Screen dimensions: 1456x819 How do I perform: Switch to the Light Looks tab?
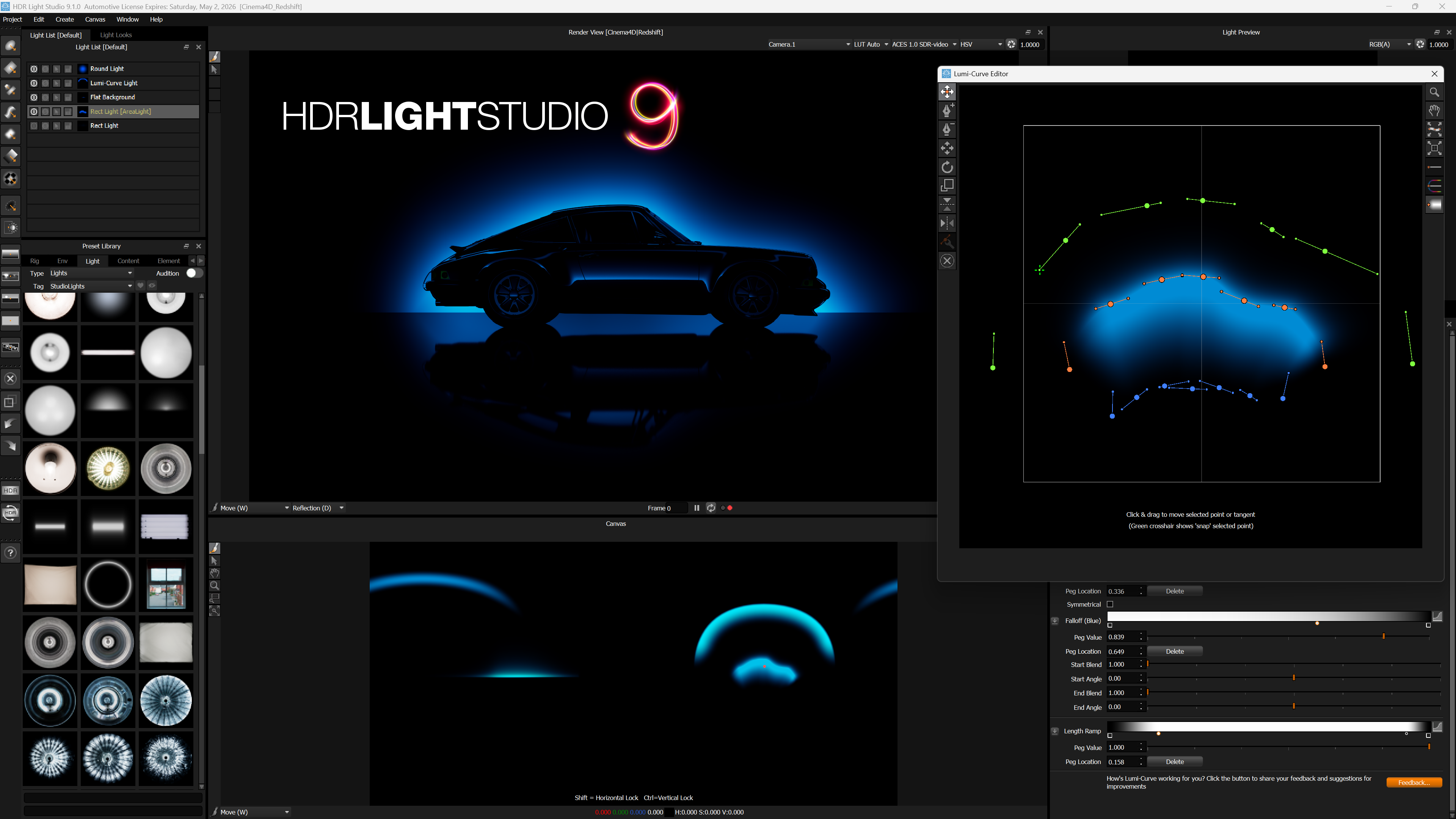click(x=116, y=35)
